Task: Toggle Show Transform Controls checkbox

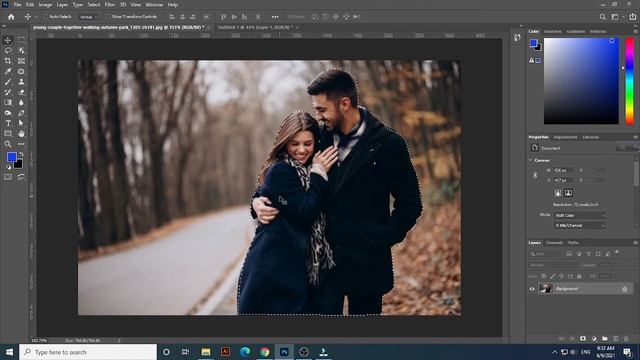Action: 108,17
